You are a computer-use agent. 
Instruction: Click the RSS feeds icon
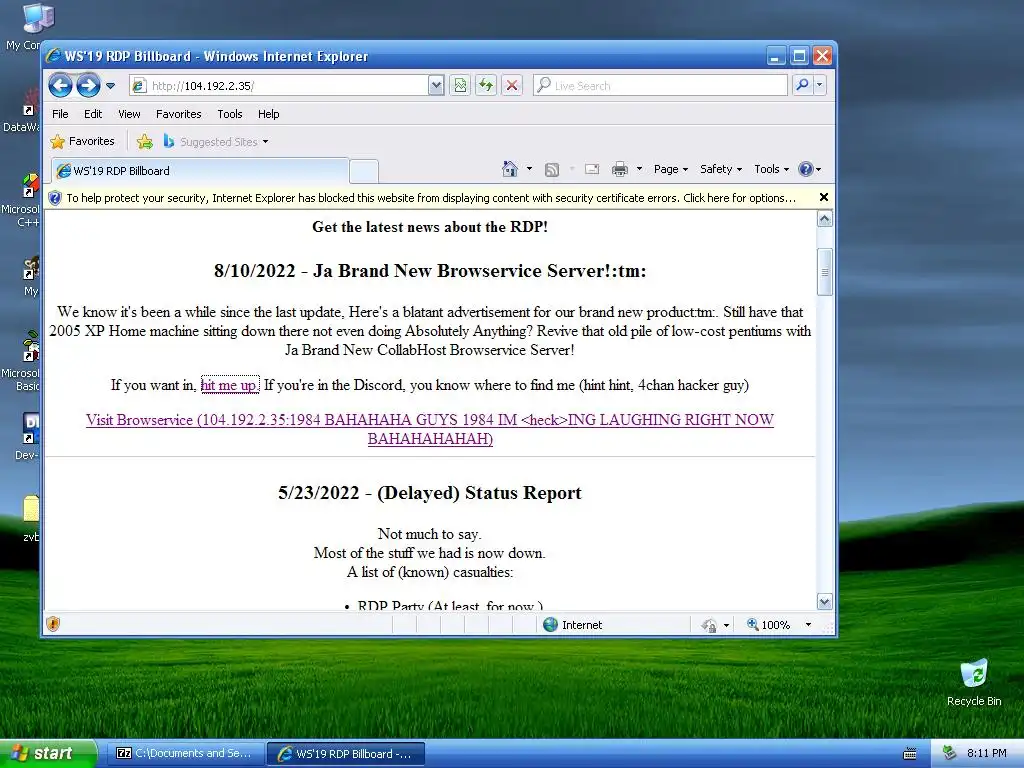552,170
